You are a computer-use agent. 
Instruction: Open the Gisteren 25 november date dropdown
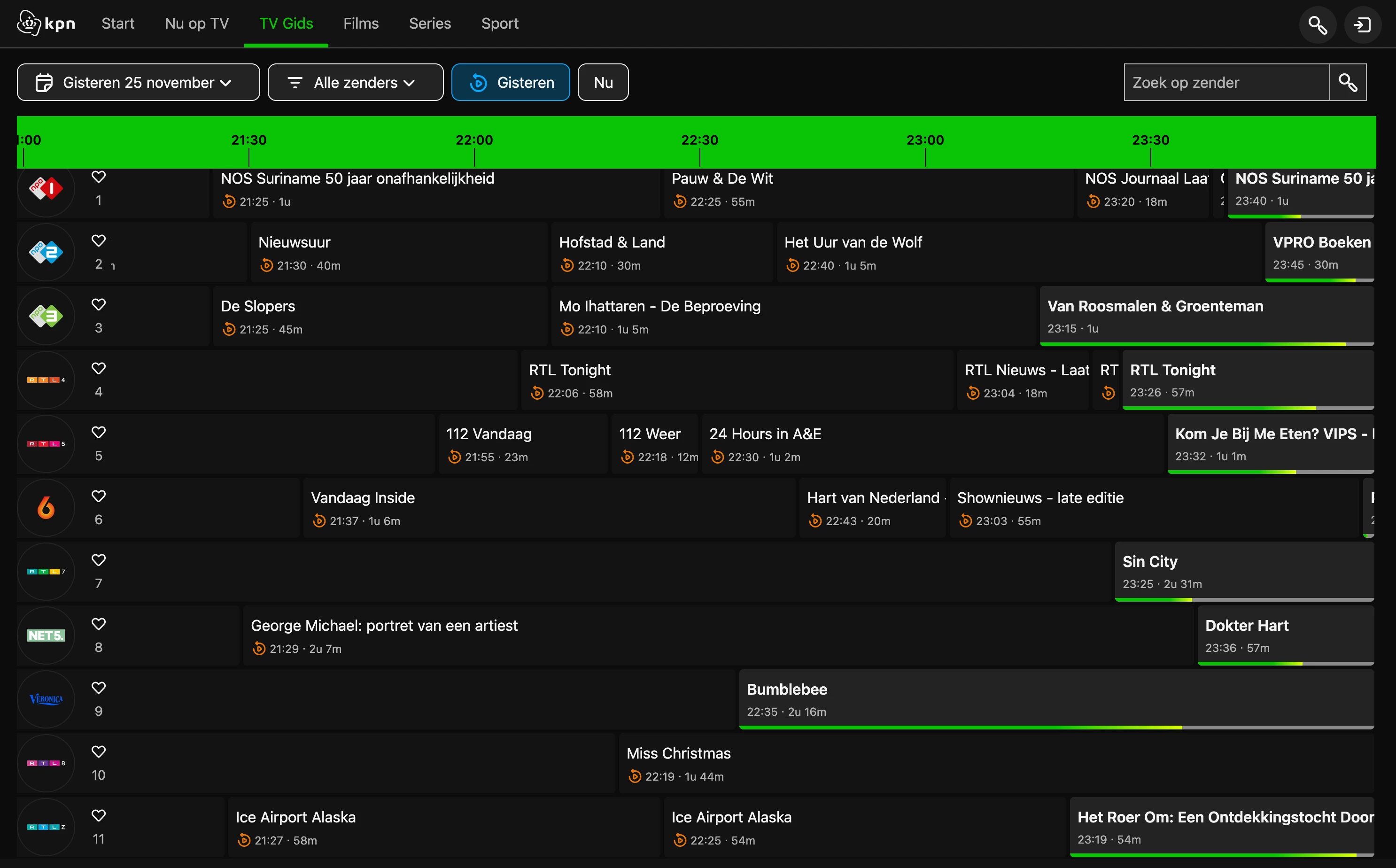coord(139,83)
